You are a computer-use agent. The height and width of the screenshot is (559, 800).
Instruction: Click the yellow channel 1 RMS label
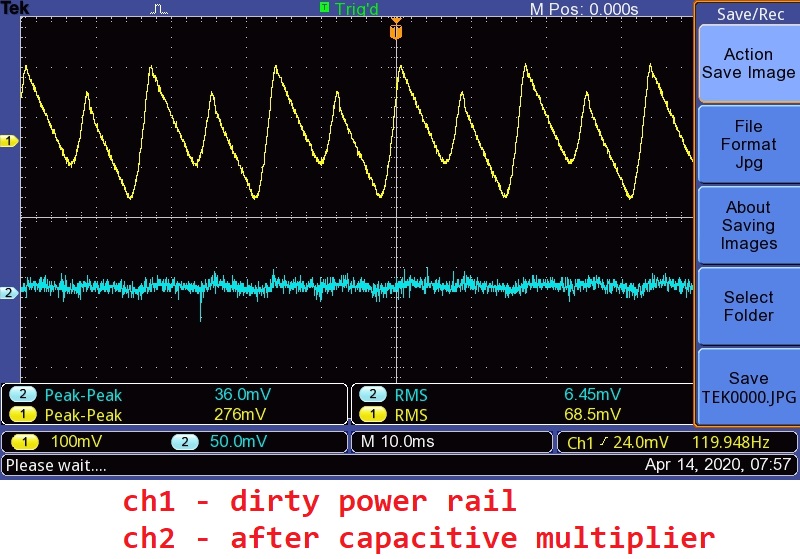coord(411,415)
